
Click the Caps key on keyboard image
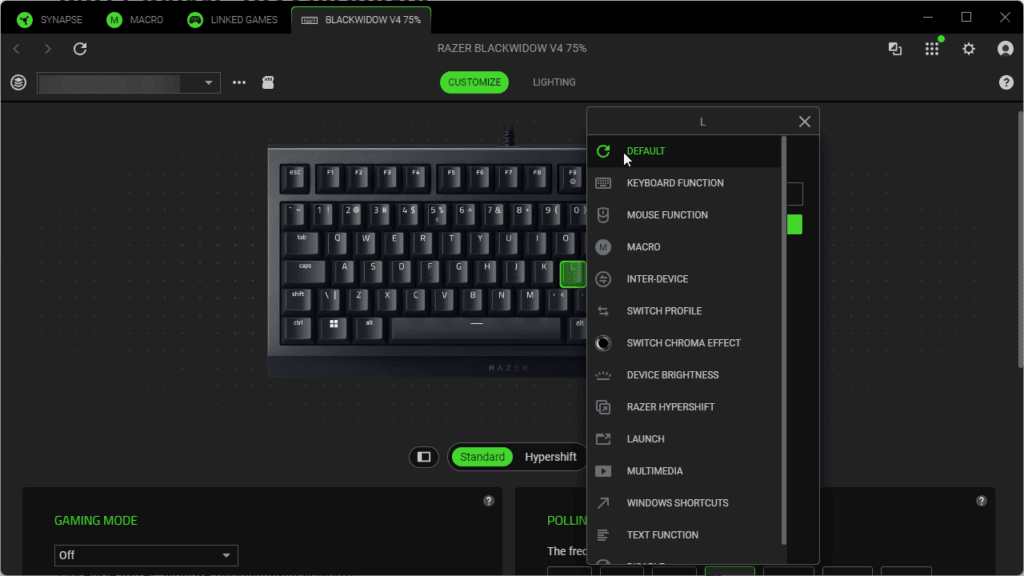click(x=305, y=271)
